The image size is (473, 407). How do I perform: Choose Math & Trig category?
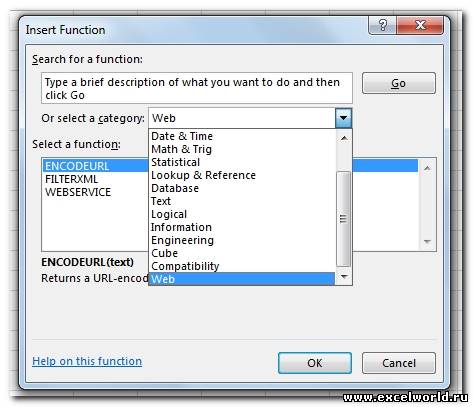coord(242,149)
